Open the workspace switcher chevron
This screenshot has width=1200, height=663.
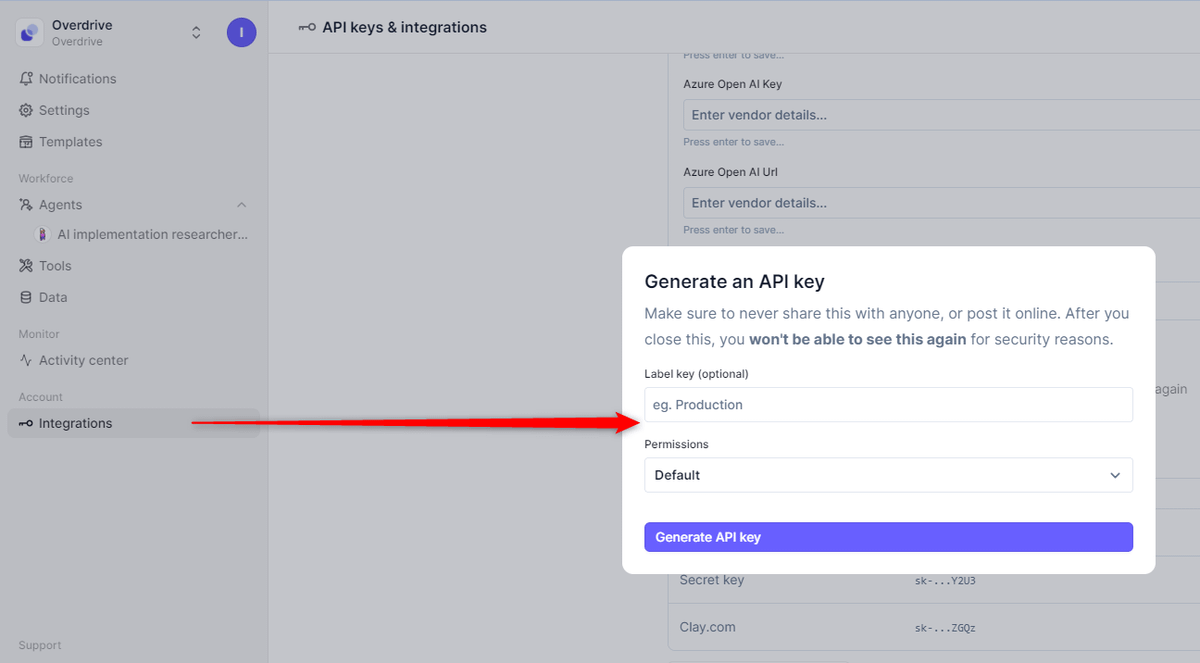coord(196,33)
